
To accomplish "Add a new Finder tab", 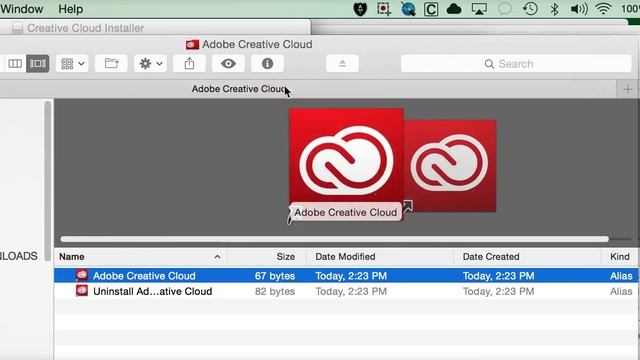I will click(628, 89).
